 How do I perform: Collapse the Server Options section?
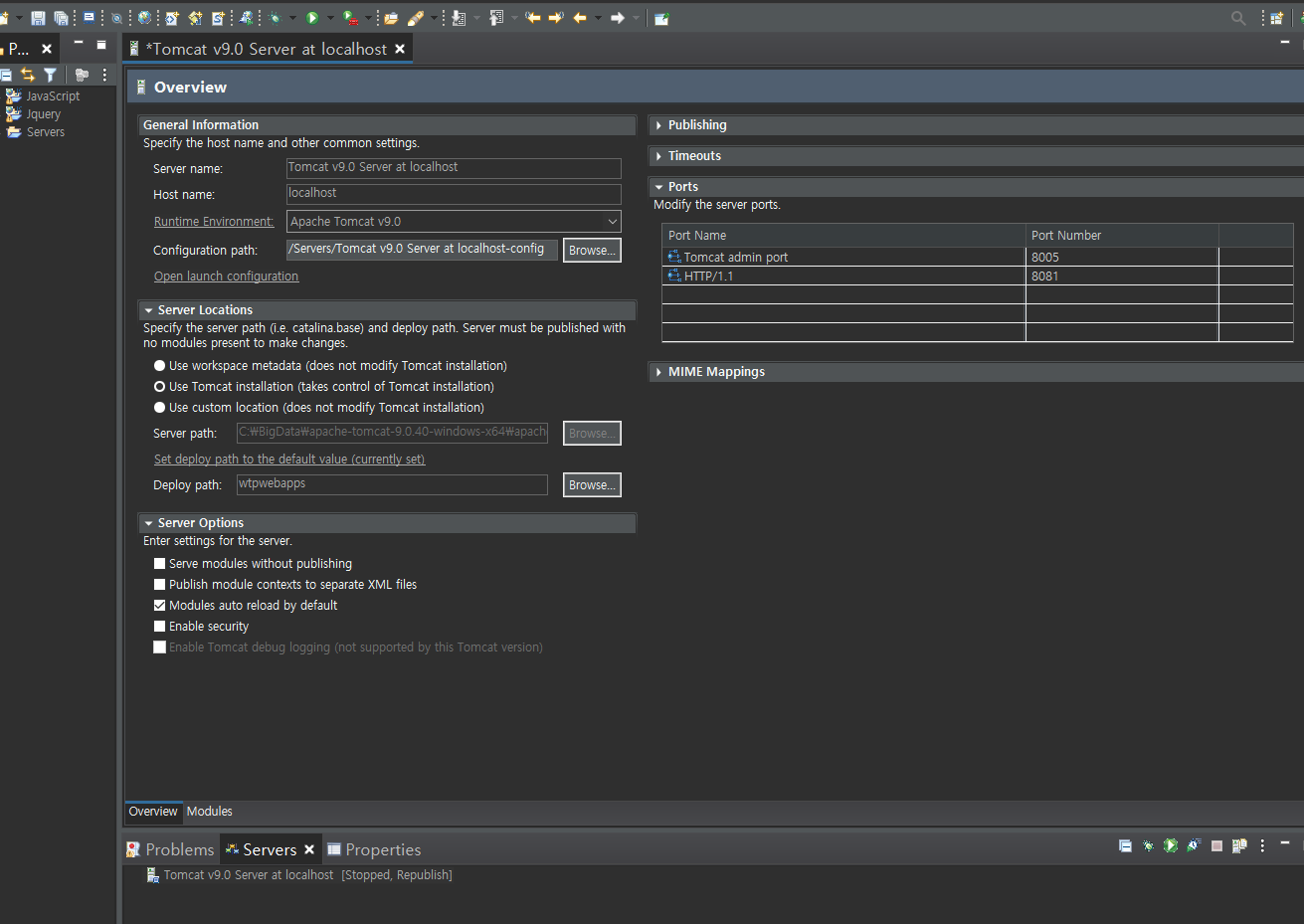click(148, 523)
